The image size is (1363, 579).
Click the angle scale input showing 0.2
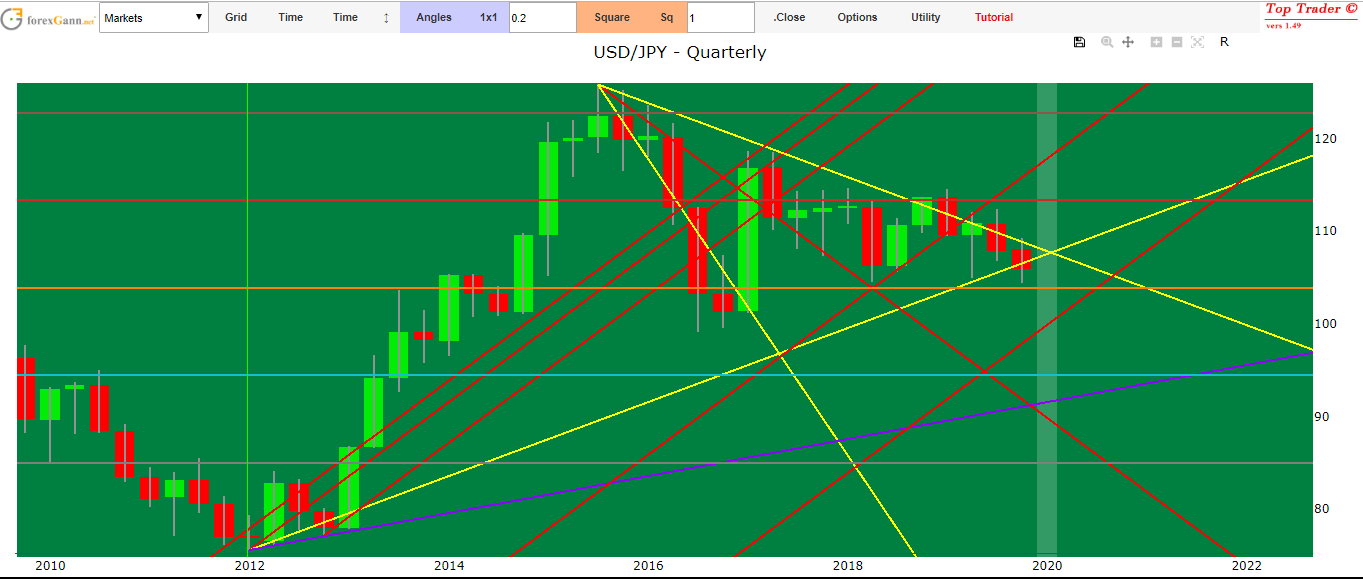[x=542, y=18]
